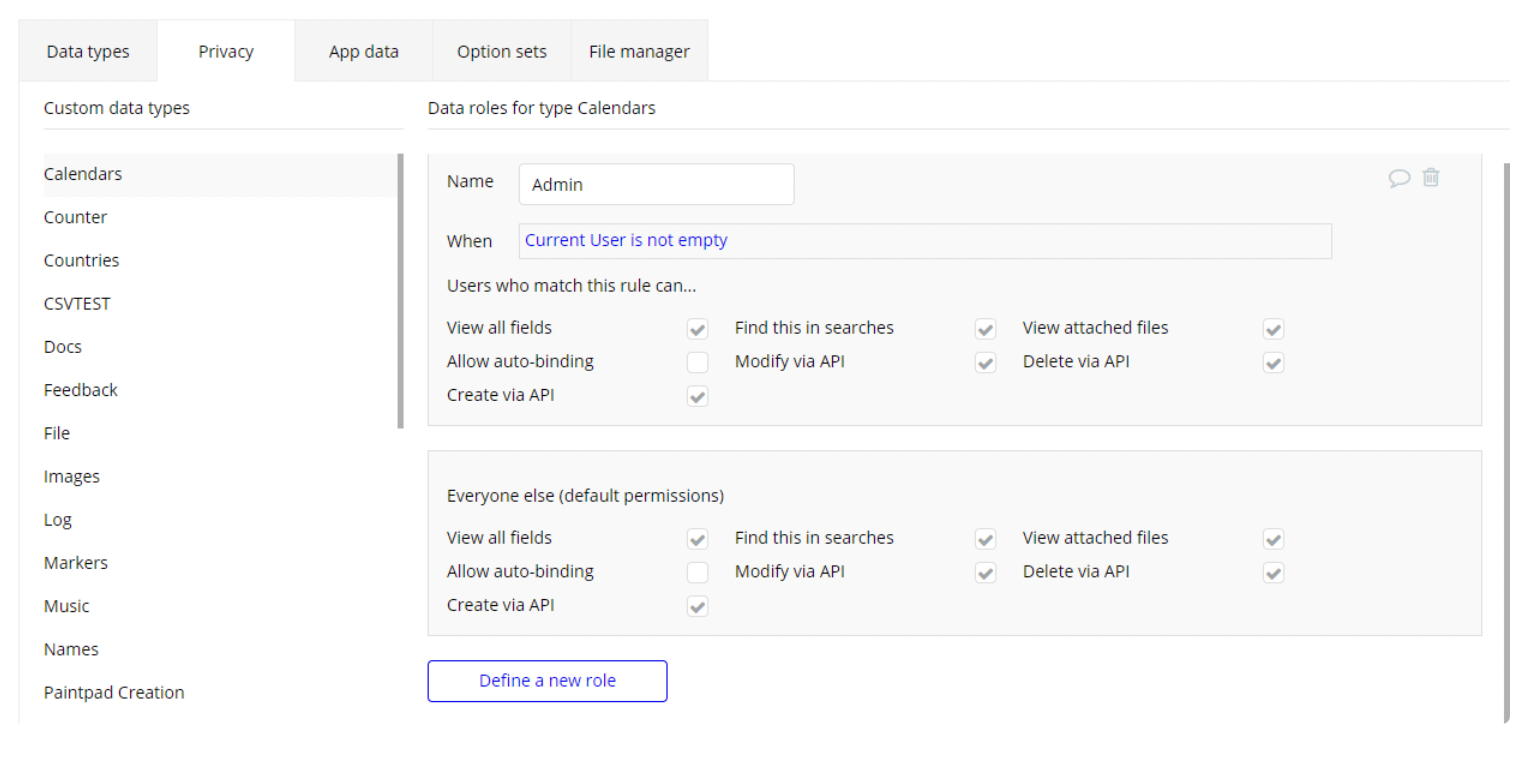Toggle Admin's Find this in searches checkbox
Screen dimensions: 1536x758
click(x=986, y=329)
